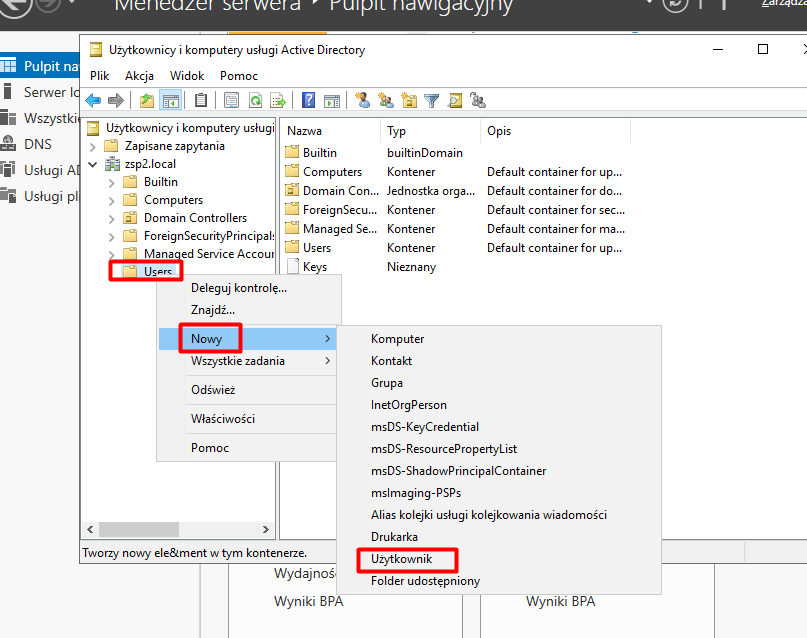This screenshot has width=807, height=638.
Task: Open the Akcja menu in menu bar
Action: coord(139,76)
